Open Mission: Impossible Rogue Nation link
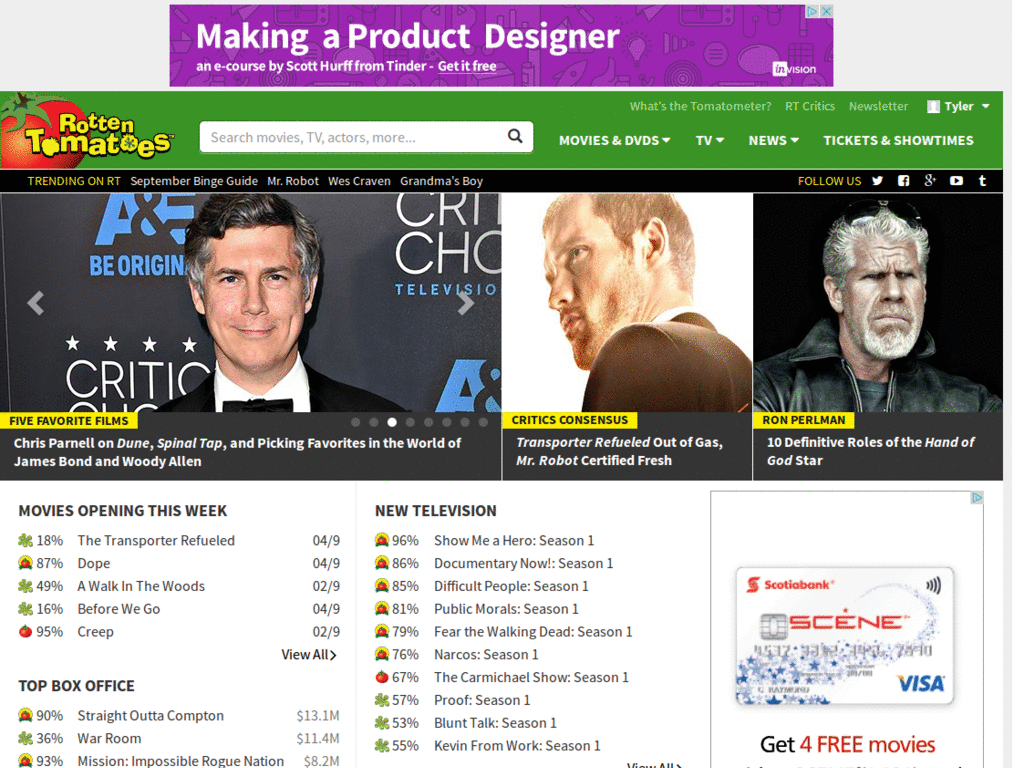Screen dimensions: 1024x768 180,761
